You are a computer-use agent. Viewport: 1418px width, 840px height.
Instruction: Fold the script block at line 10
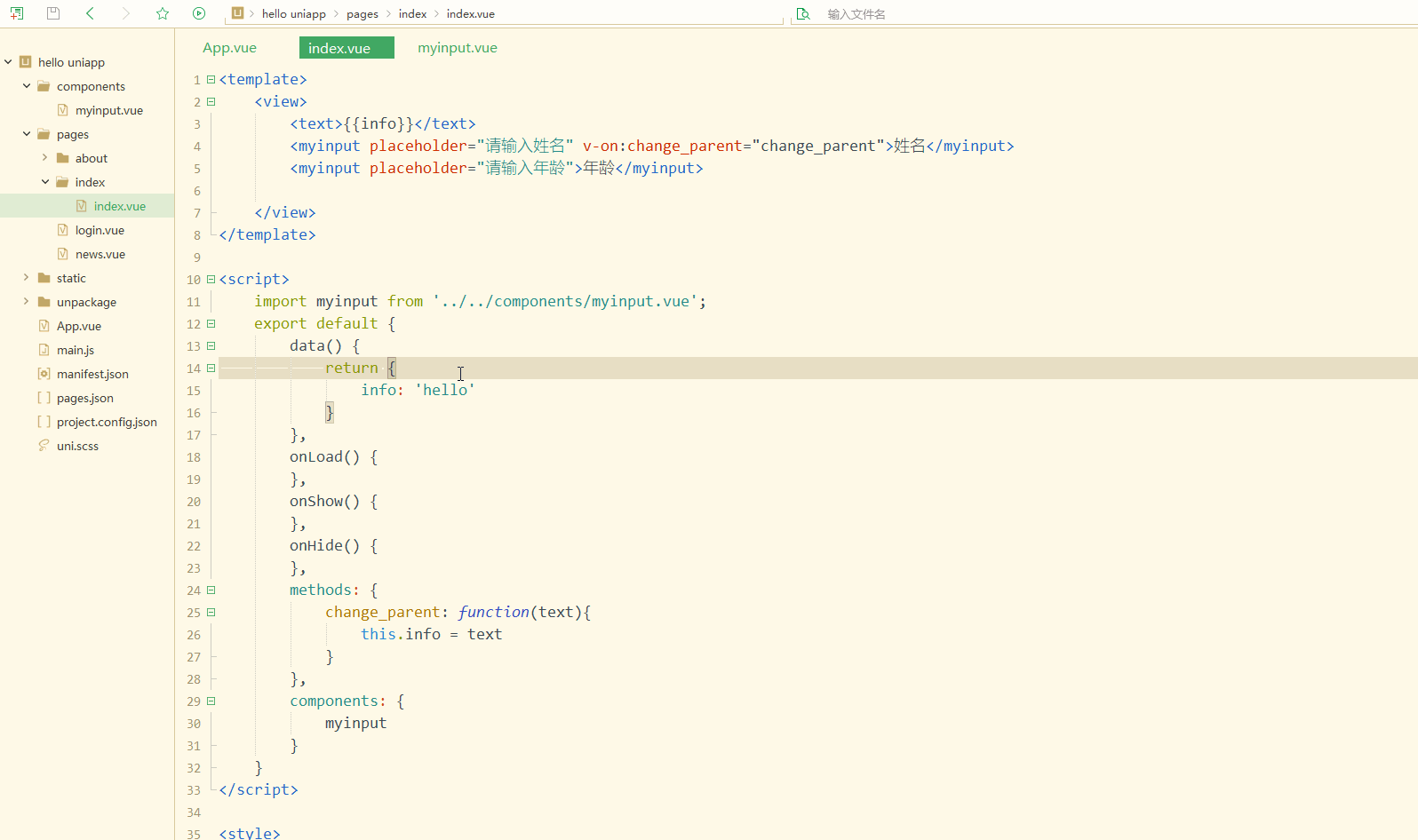pyautogui.click(x=211, y=279)
